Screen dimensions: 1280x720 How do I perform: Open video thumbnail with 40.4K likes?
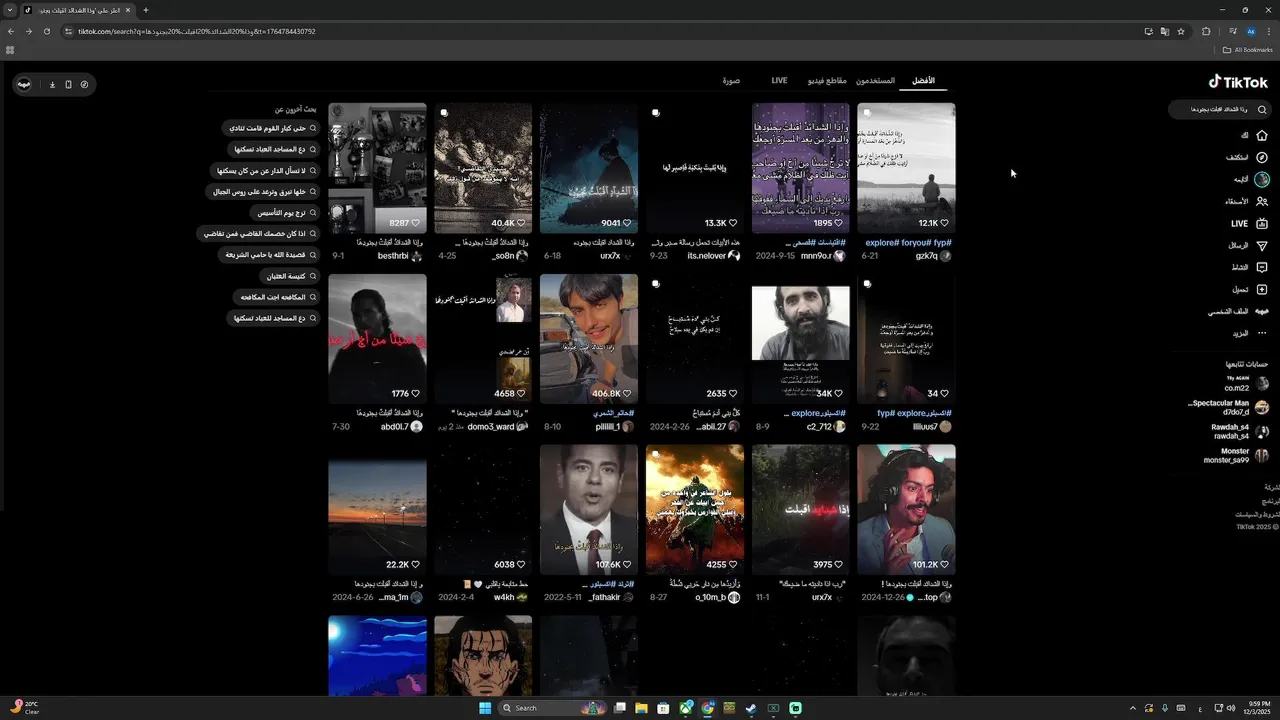coord(483,168)
